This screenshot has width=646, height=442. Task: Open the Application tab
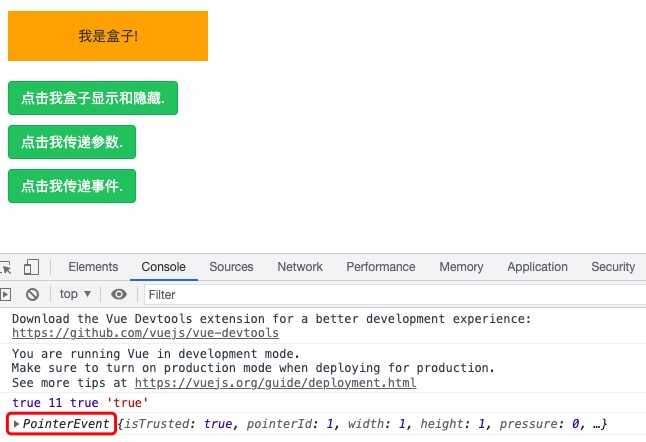click(537, 267)
